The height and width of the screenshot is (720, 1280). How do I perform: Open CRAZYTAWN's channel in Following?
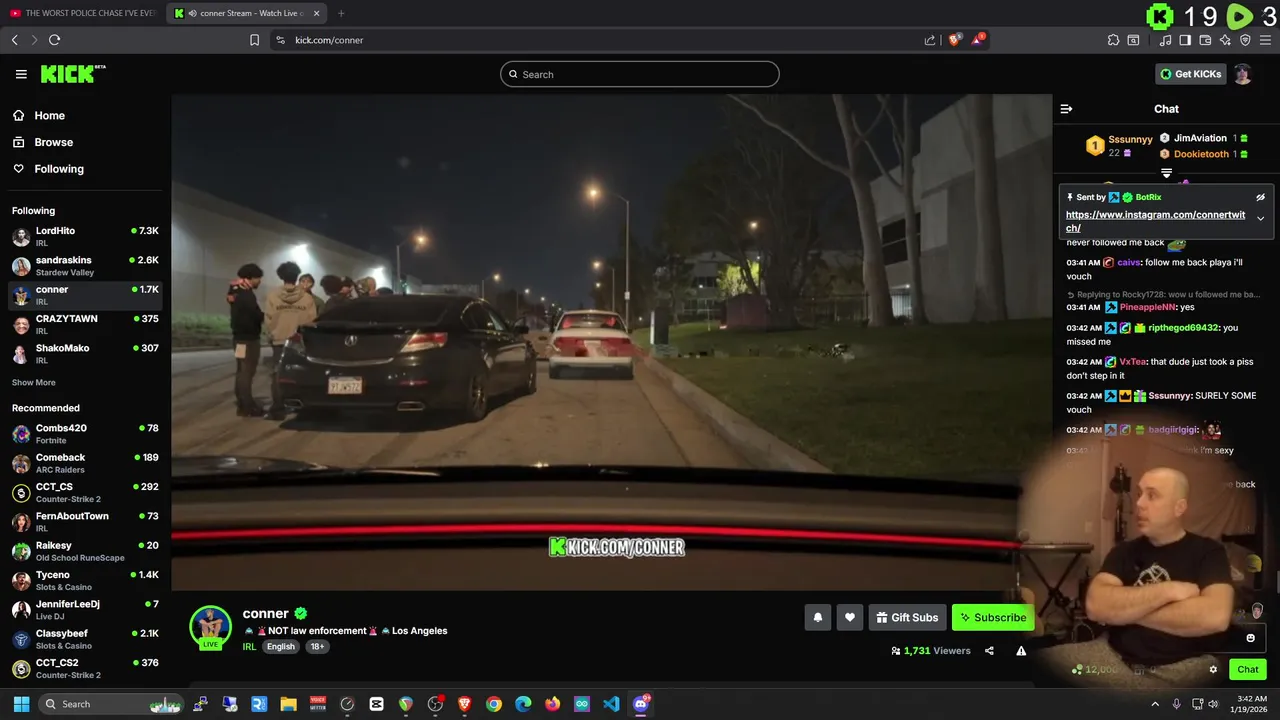pos(85,324)
